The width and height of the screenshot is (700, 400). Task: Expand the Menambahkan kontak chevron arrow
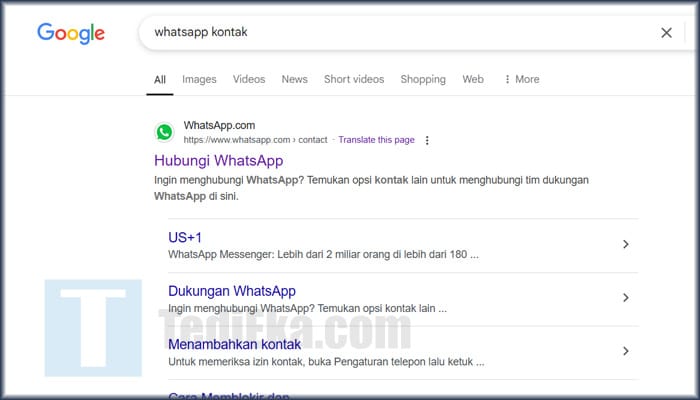pyautogui.click(x=626, y=351)
